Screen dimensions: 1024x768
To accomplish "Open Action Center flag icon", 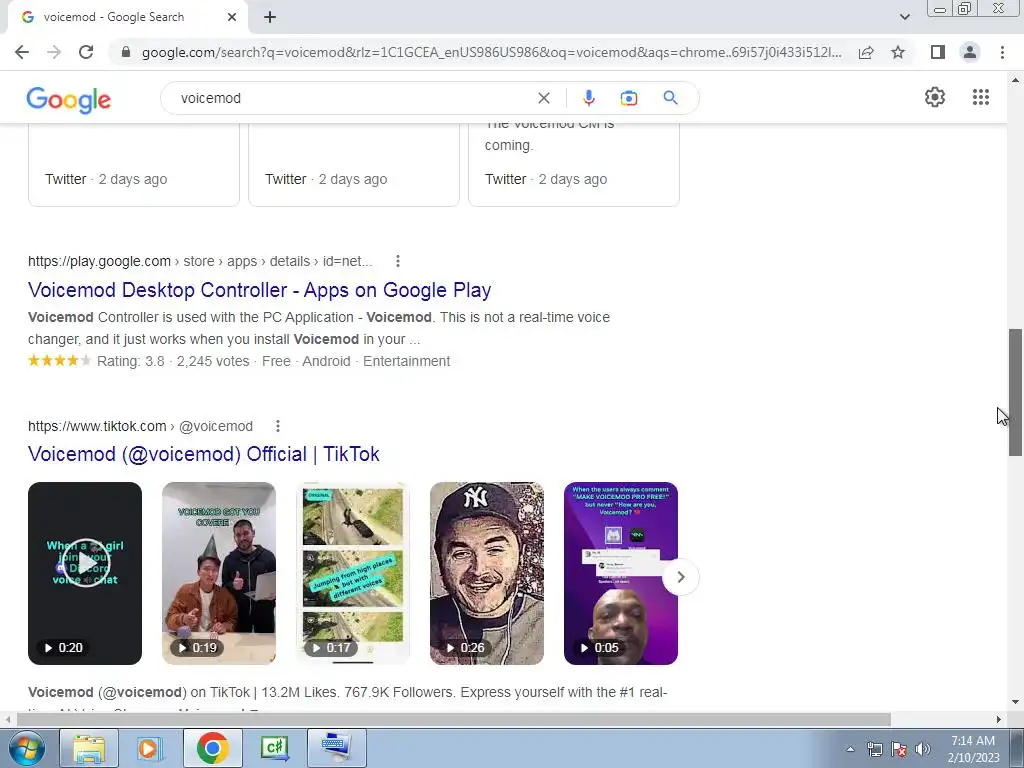I will pyautogui.click(x=899, y=749).
